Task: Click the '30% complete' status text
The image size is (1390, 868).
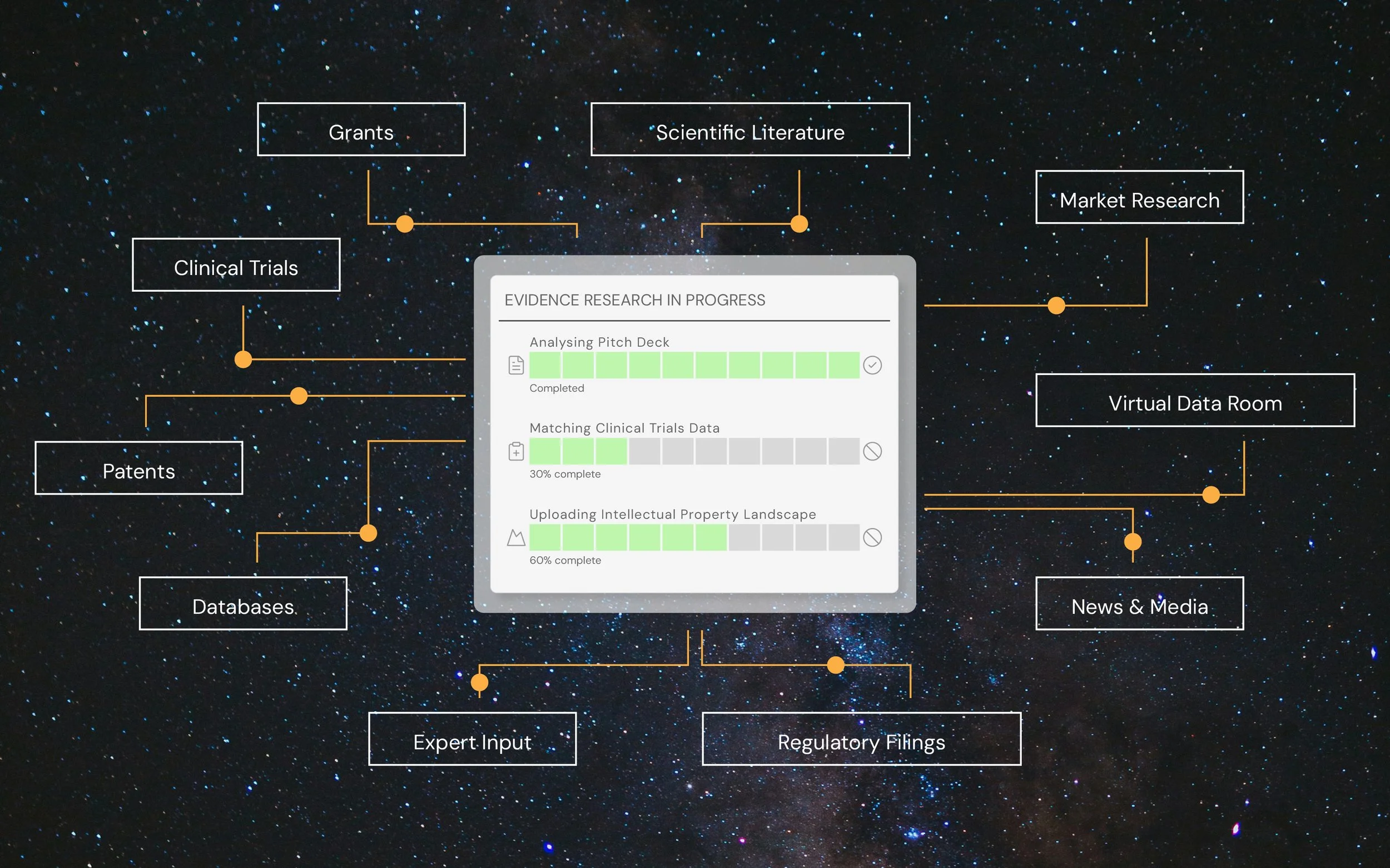Action: click(x=565, y=474)
